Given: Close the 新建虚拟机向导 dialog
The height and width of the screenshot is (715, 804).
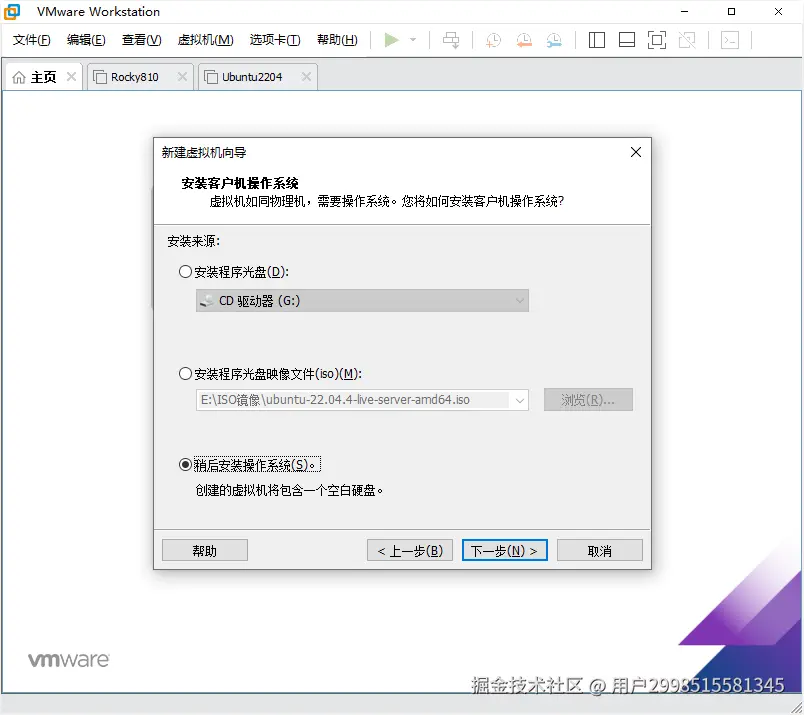Looking at the screenshot, I should pyautogui.click(x=636, y=152).
